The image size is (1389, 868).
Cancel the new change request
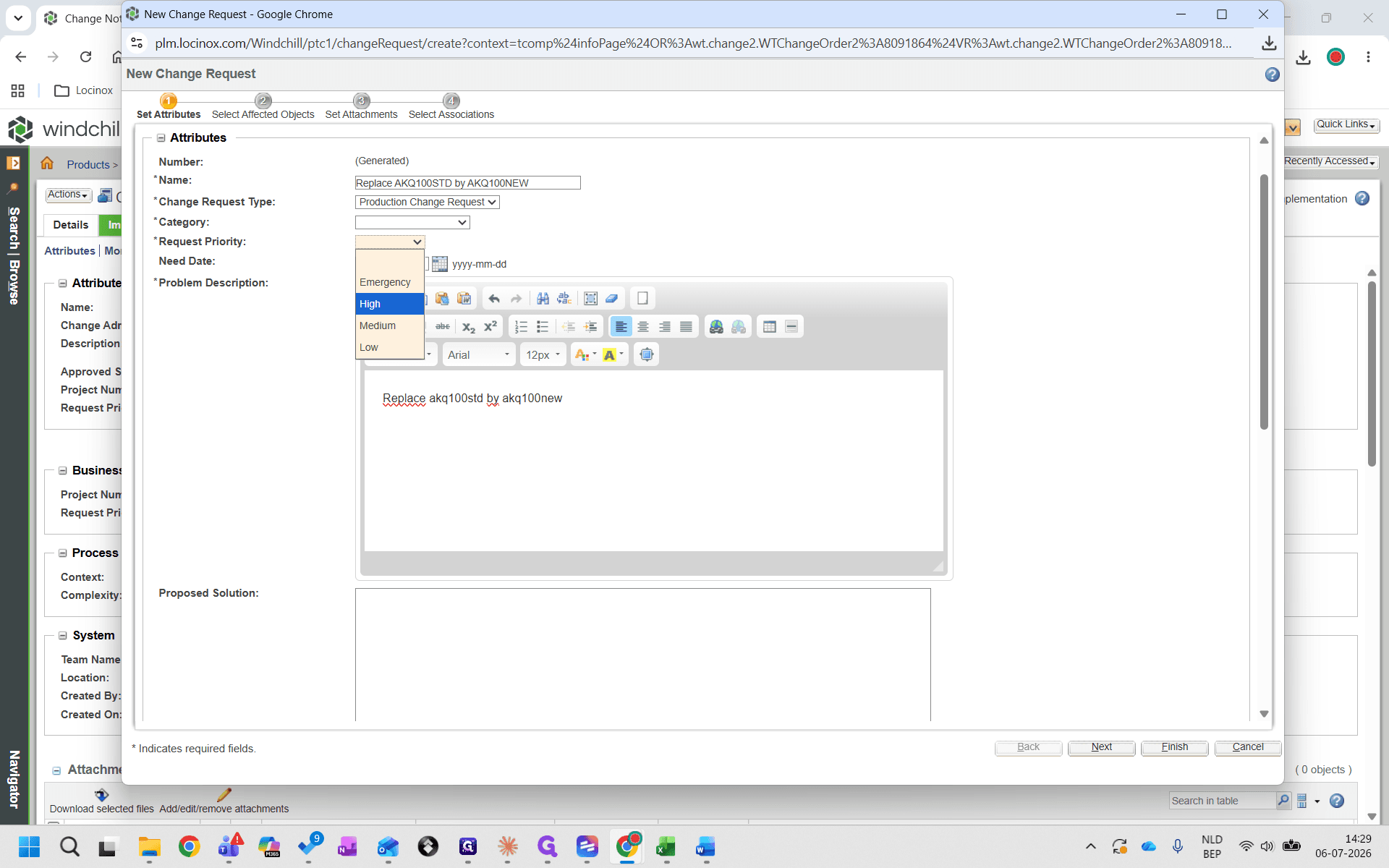click(1248, 747)
